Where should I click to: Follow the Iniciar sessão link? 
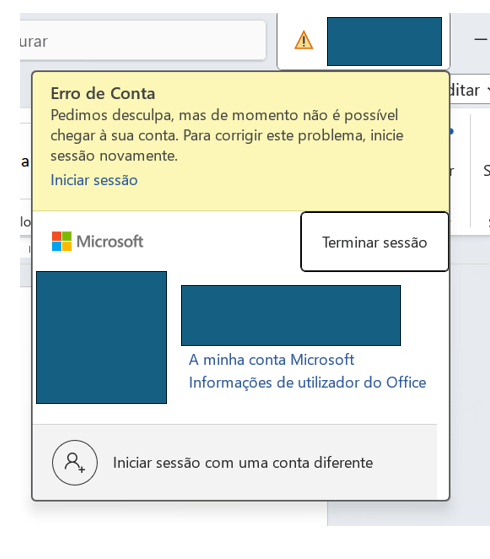(x=94, y=180)
